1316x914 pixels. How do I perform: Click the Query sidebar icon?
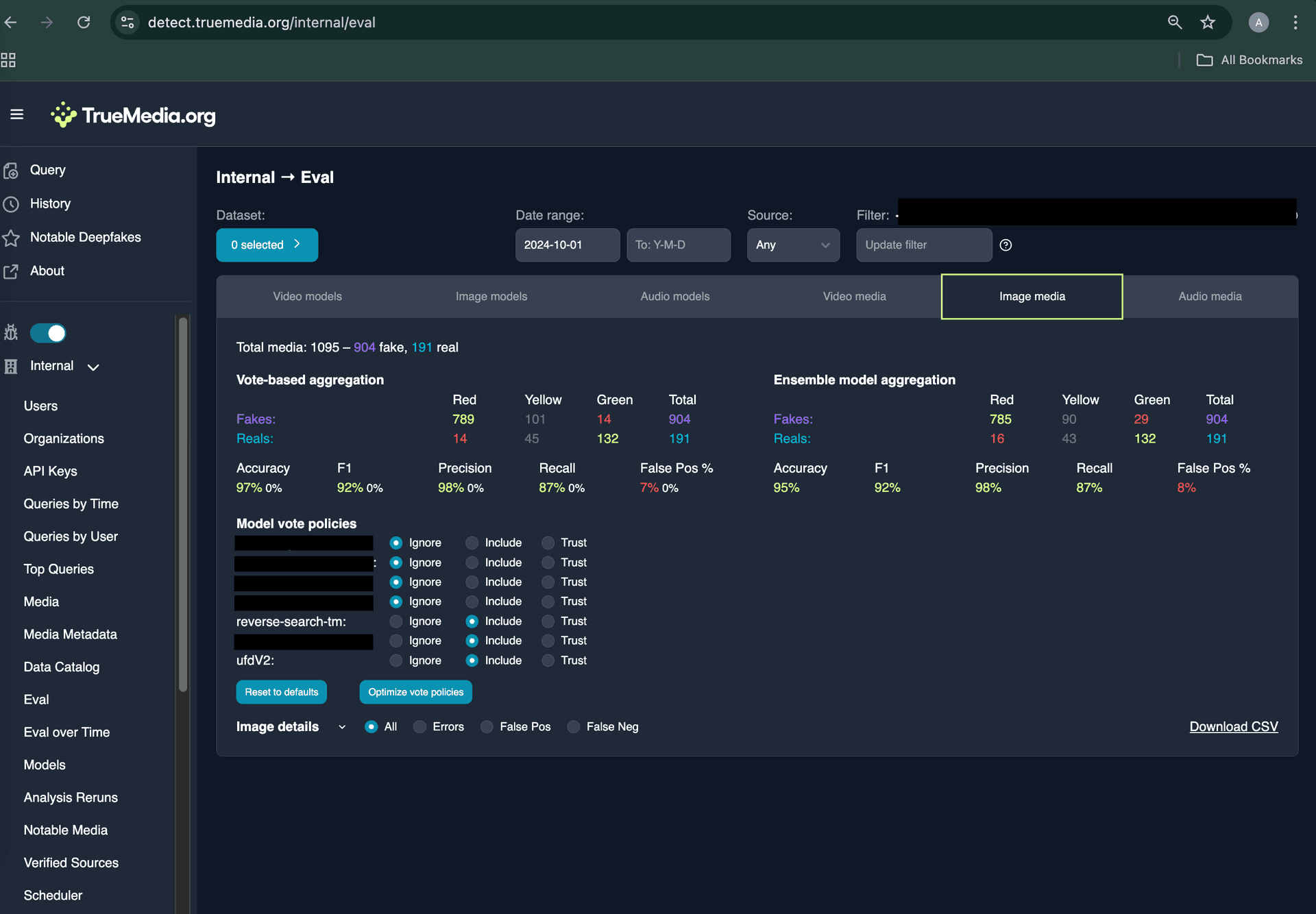click(x=10, y=171)
